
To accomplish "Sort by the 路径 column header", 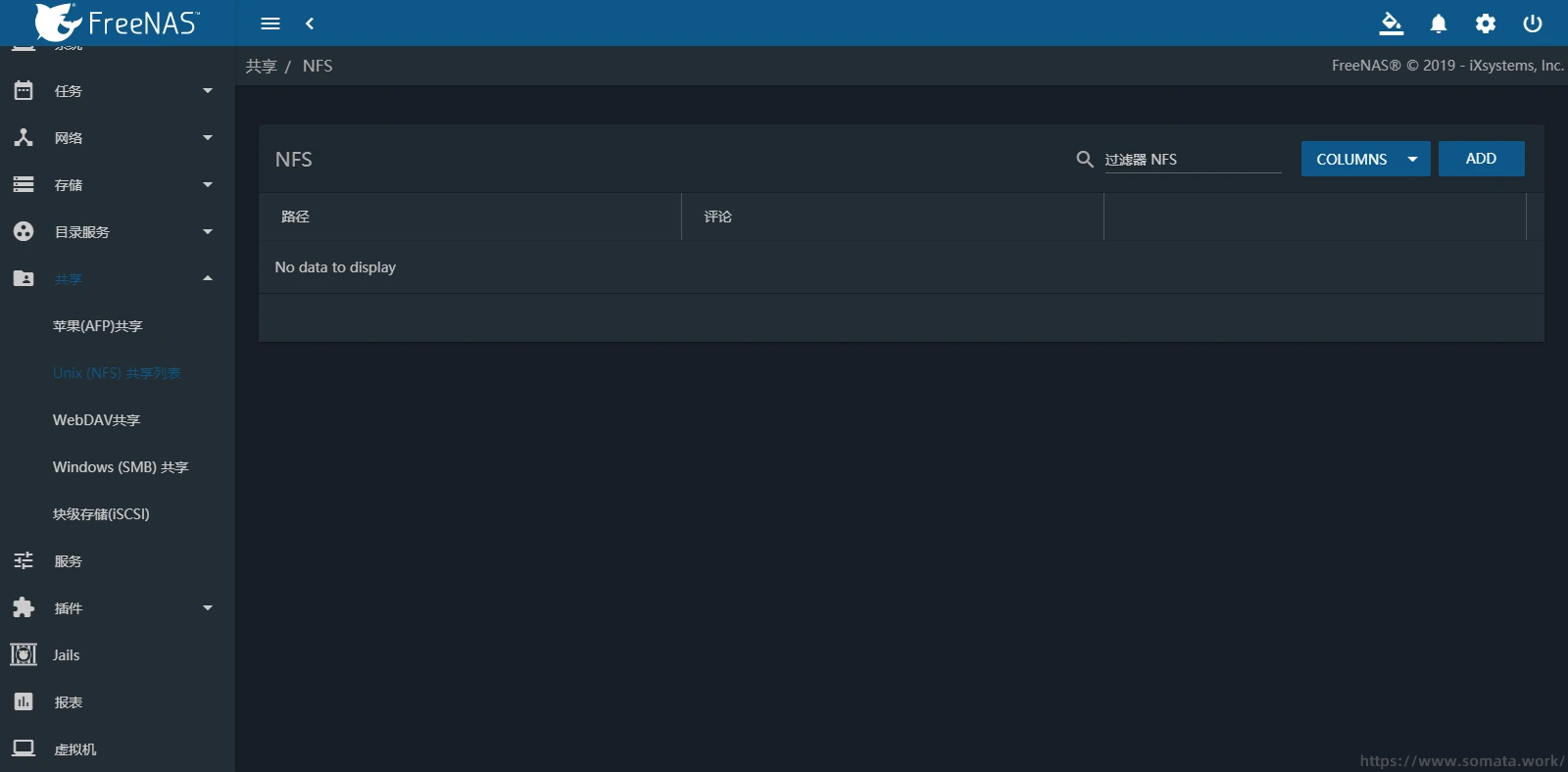I will 295,217.
